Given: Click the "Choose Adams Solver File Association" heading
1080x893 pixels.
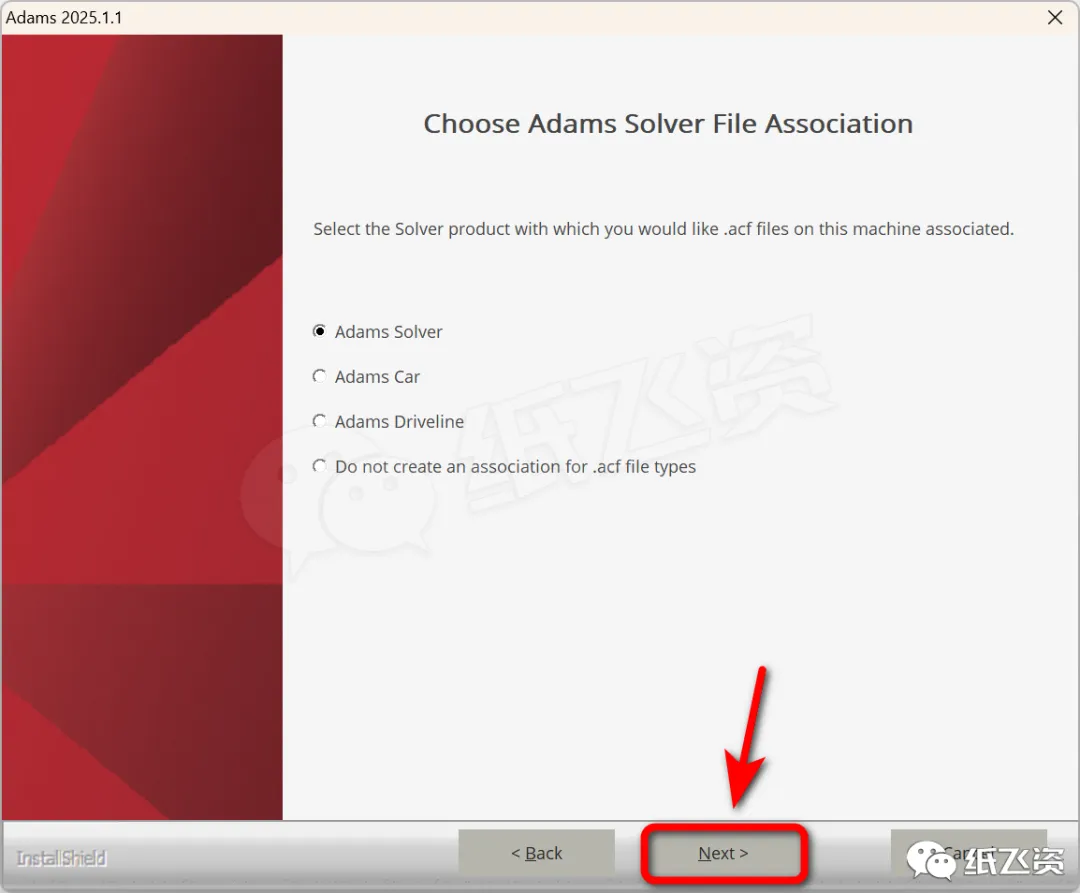Looking at the screenshot, I should 668,124.
